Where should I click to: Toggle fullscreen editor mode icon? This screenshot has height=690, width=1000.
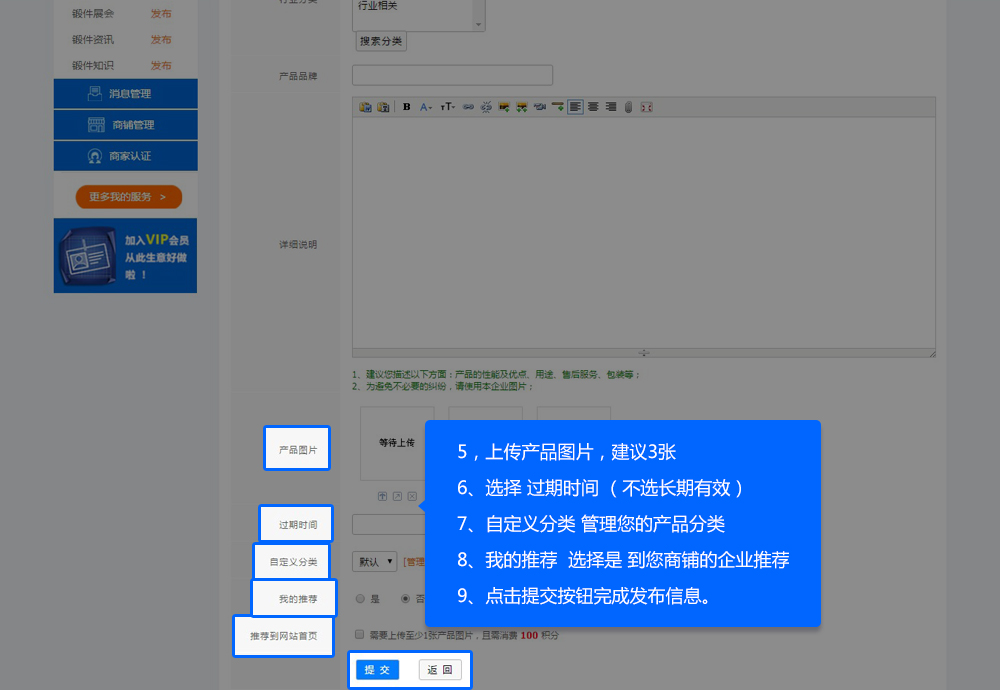point(646,107)
